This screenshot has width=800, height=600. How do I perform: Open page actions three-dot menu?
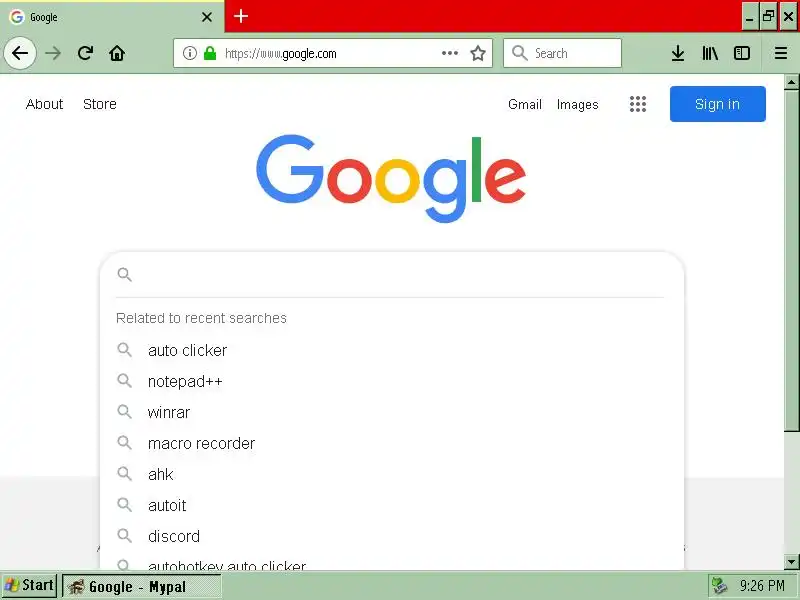[449, 53]
